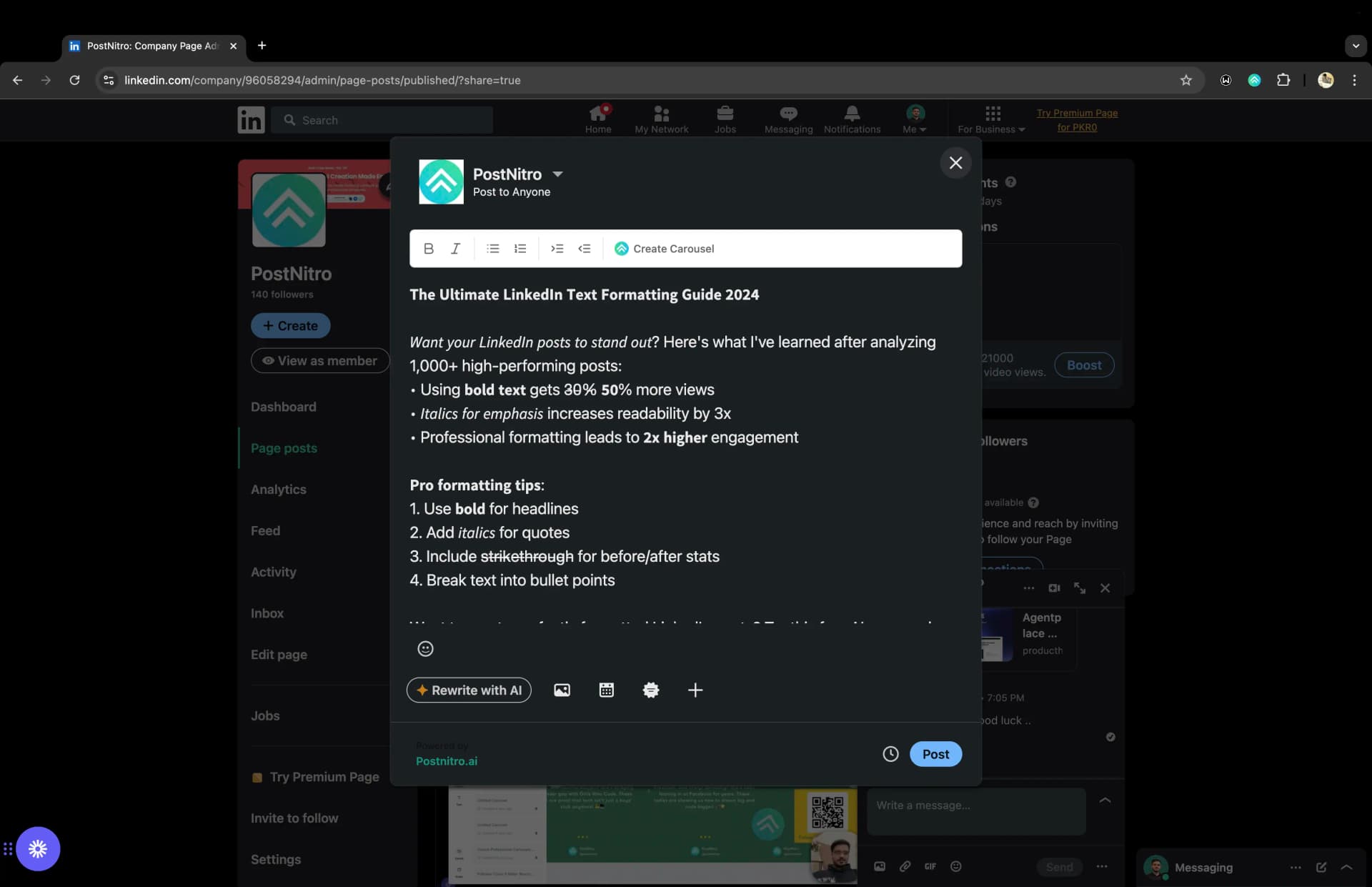1372x887 pixels.
Task: Open Analytics in the page sidebar
Action: (x=278, y=489)
